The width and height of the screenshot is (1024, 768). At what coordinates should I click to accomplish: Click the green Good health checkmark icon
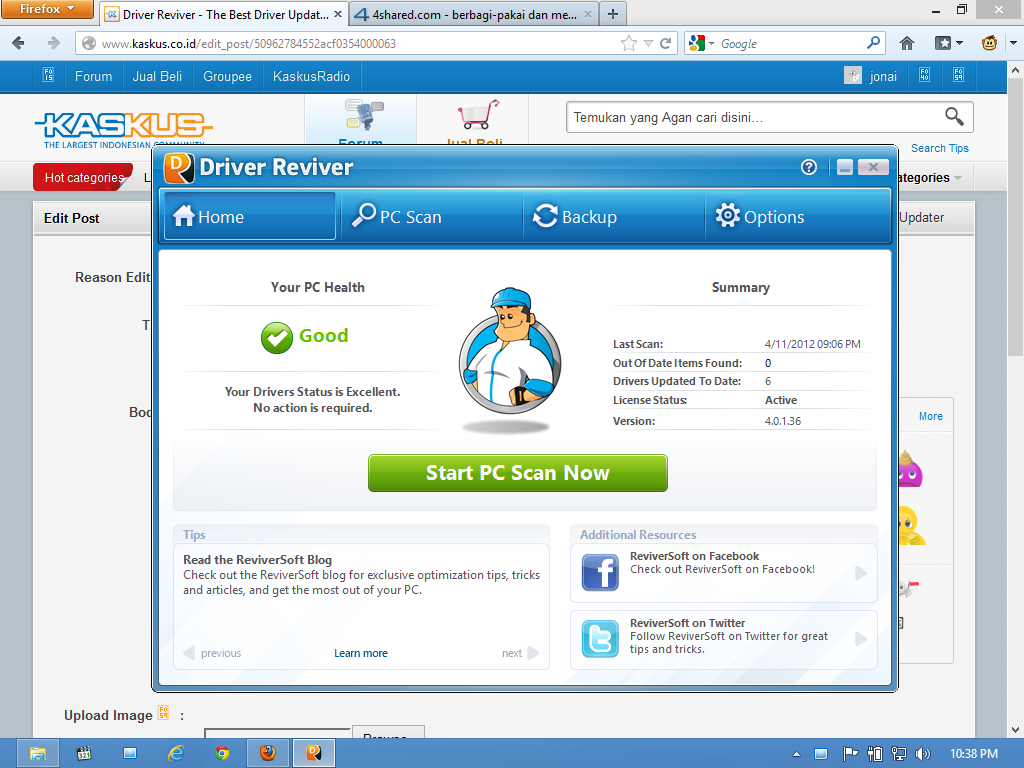tap(277, 338)
